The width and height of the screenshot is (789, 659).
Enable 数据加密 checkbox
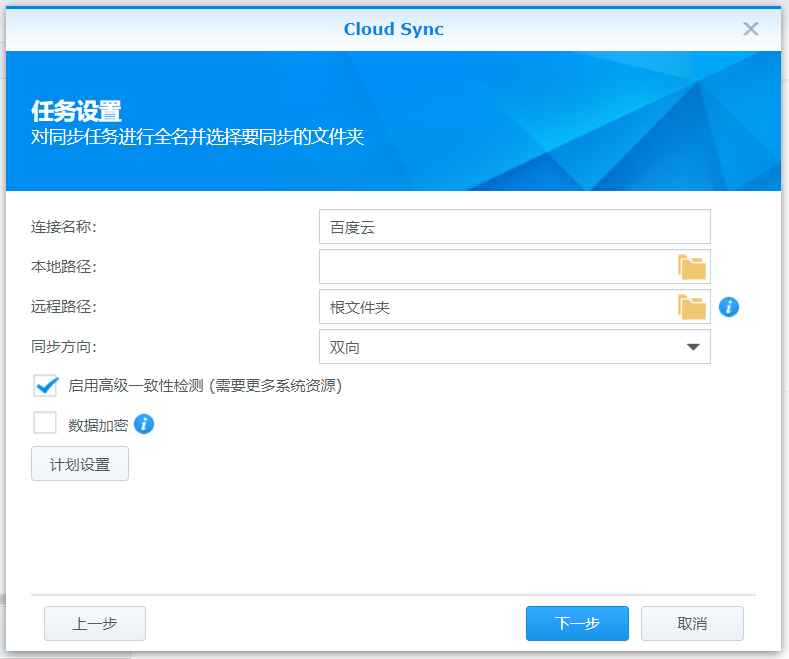click(x=45, y=423)
